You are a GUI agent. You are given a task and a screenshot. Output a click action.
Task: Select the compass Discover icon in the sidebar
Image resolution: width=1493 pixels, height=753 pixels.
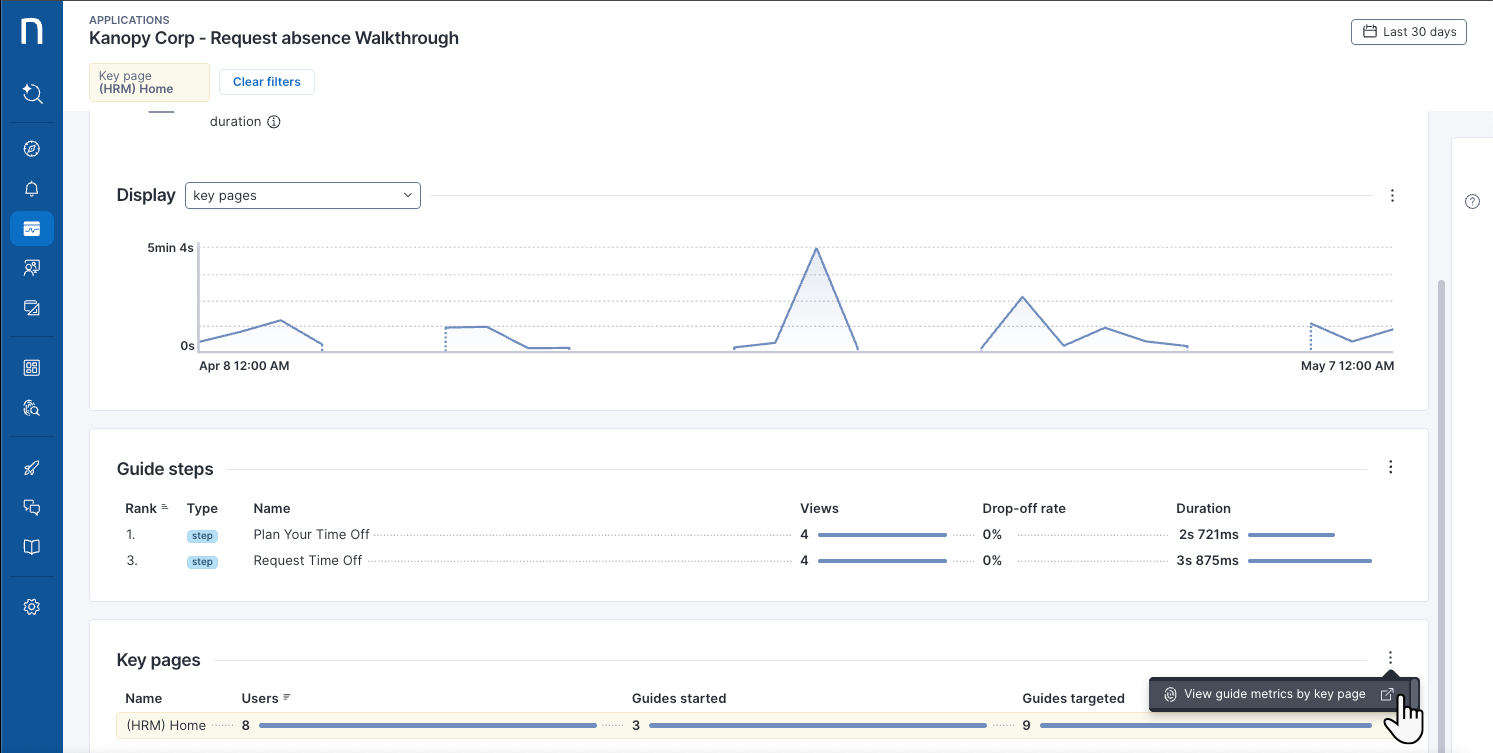32,148
